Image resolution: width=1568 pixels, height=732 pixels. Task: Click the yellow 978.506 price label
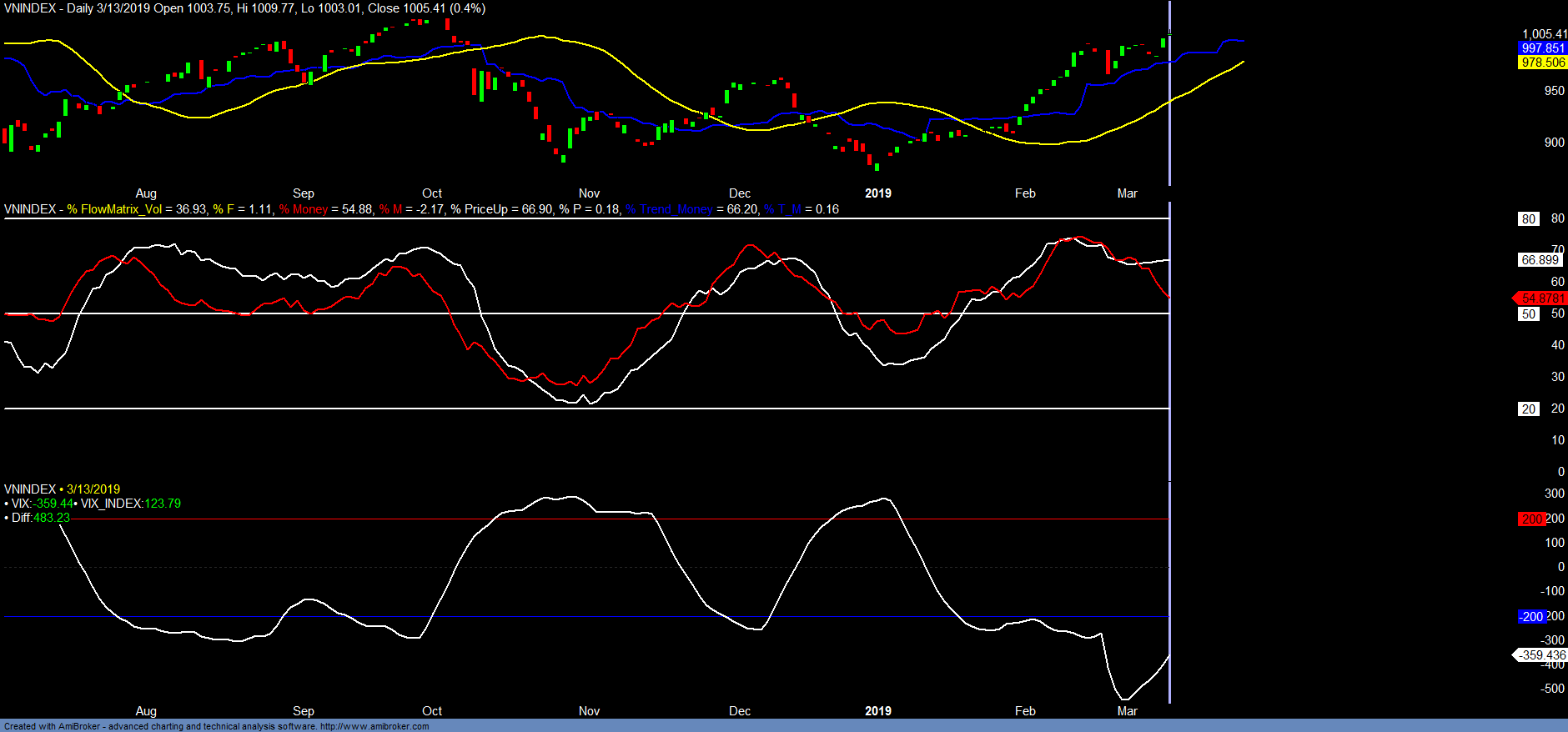tap(1542, 63)
